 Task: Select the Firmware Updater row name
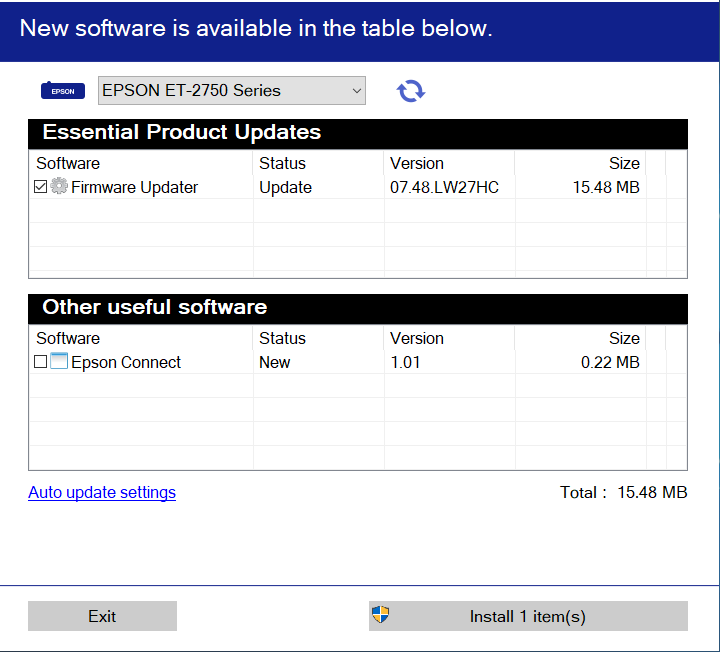coord(135,187)
